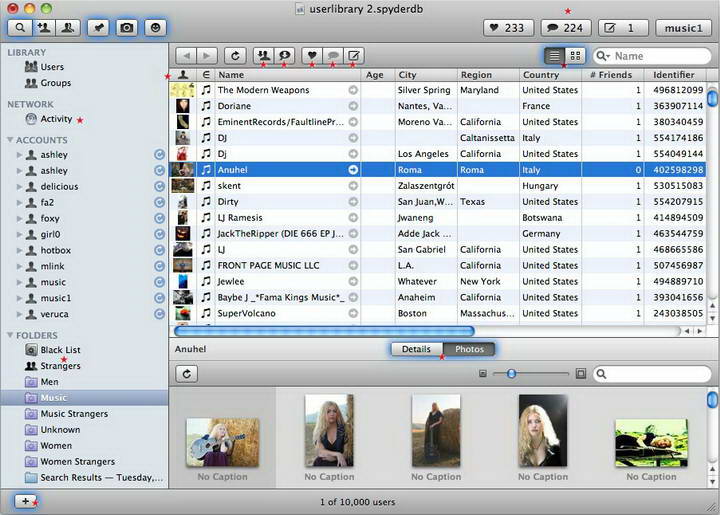The image size is (720, 515).
Task: Select the Photos tab
Action: pyautogui.click(x=470, y=349)
